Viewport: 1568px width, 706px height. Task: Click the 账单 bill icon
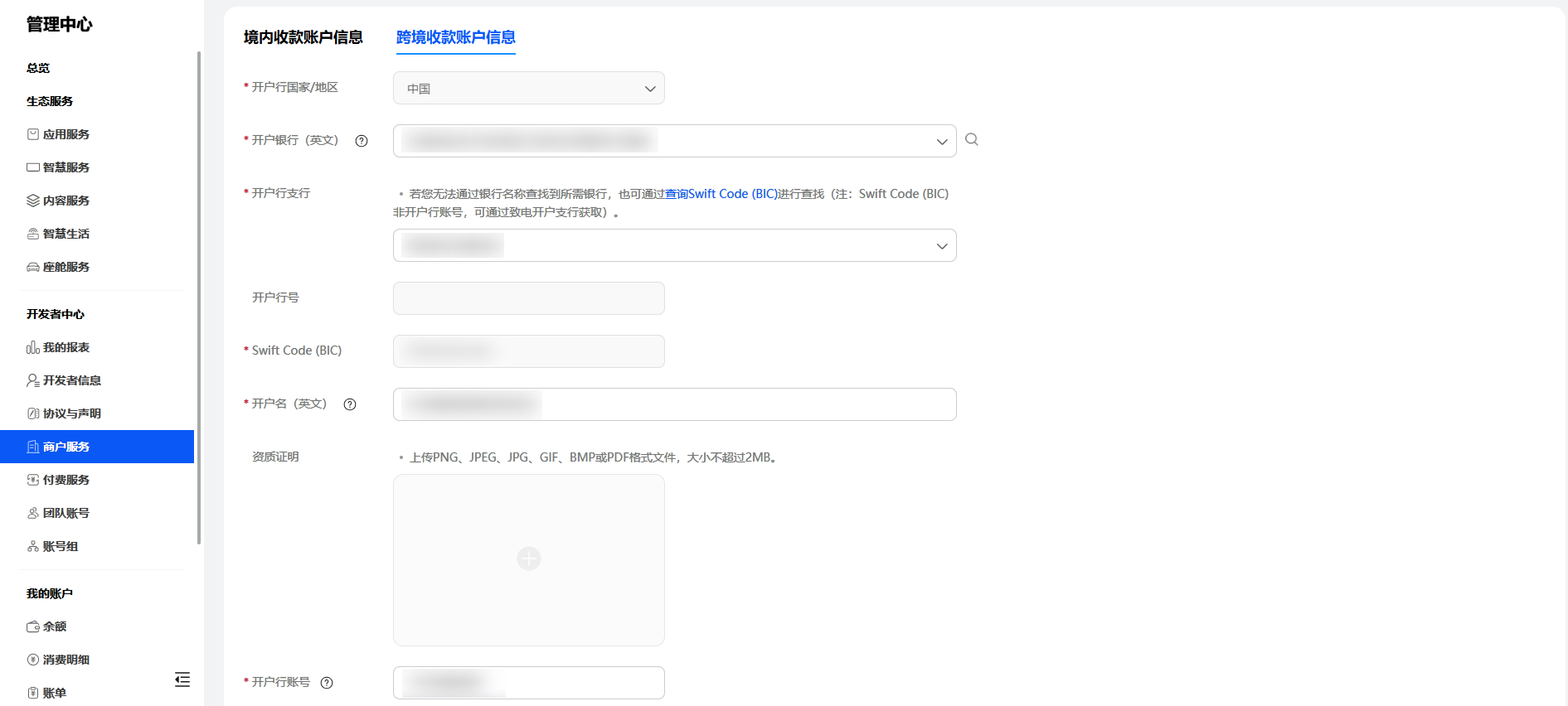click(33, 693)
